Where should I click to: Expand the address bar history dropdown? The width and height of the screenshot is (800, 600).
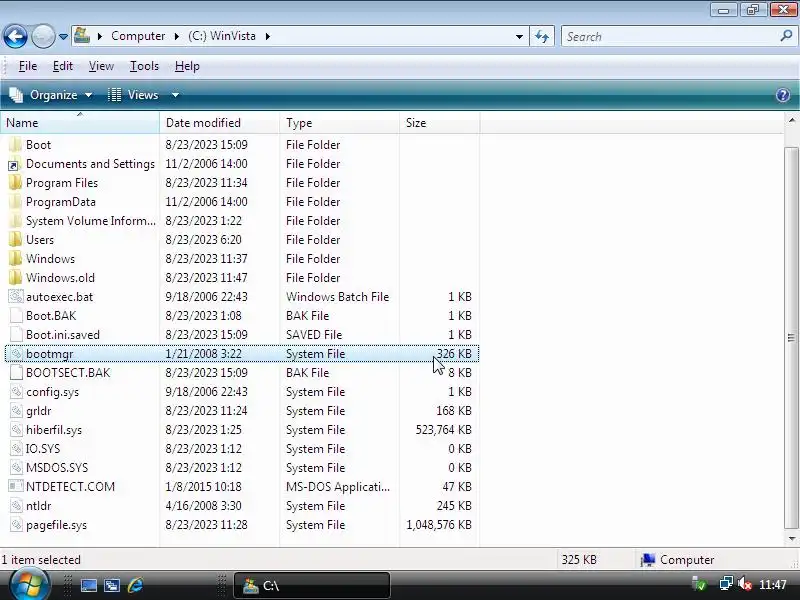(x=519, y=36)
